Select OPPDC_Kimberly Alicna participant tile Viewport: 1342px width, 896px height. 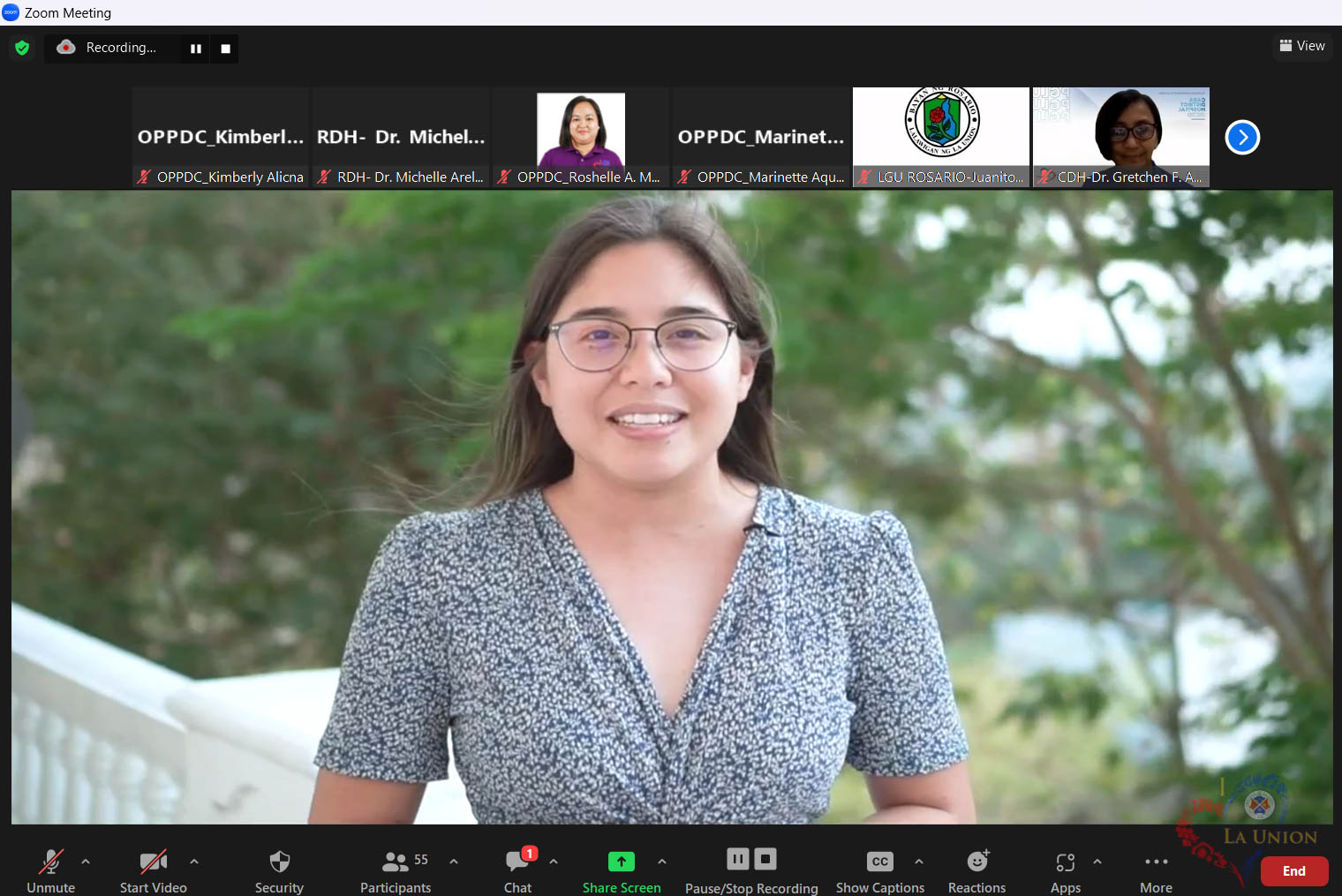pyautogui.click(x=221, y=137)
